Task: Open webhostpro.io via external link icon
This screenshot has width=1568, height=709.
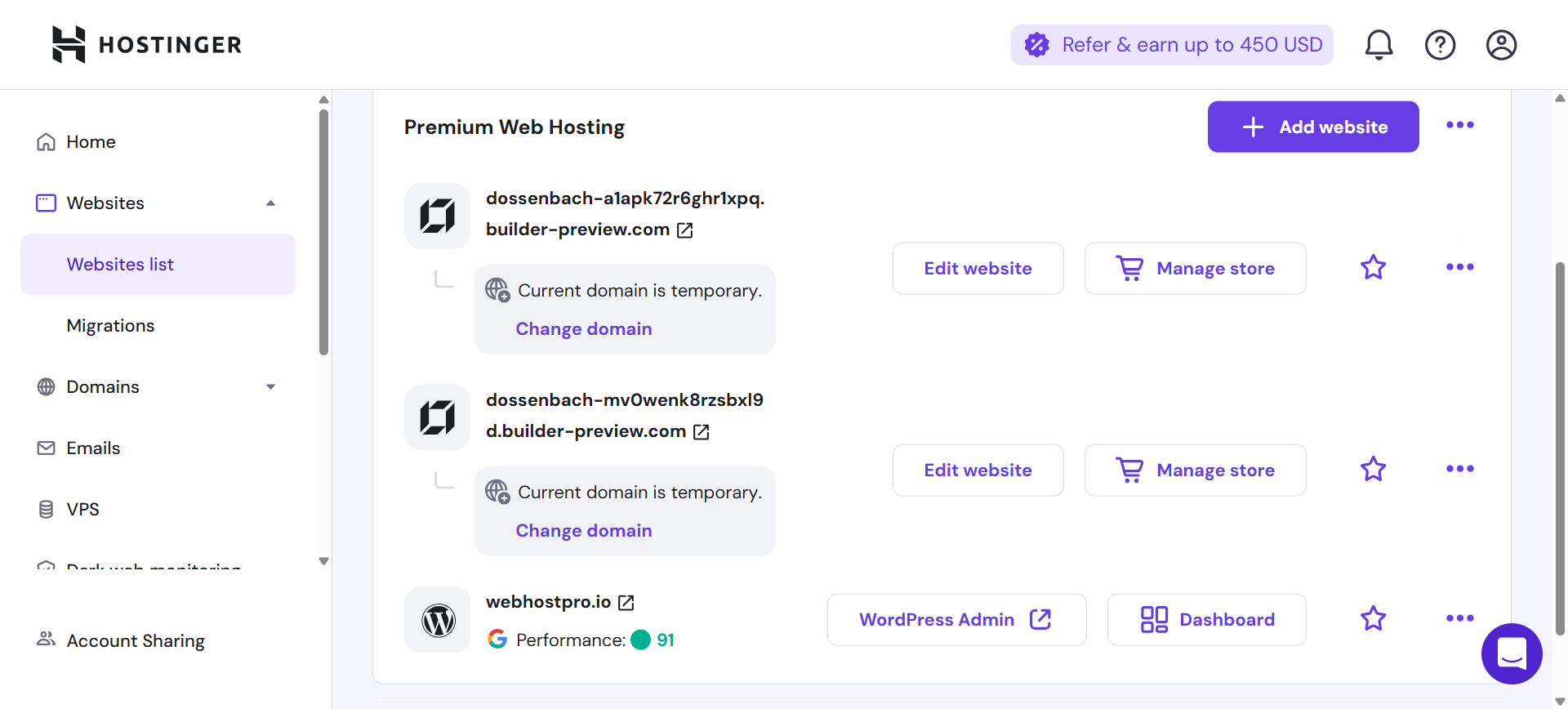Action: (626, 603)
